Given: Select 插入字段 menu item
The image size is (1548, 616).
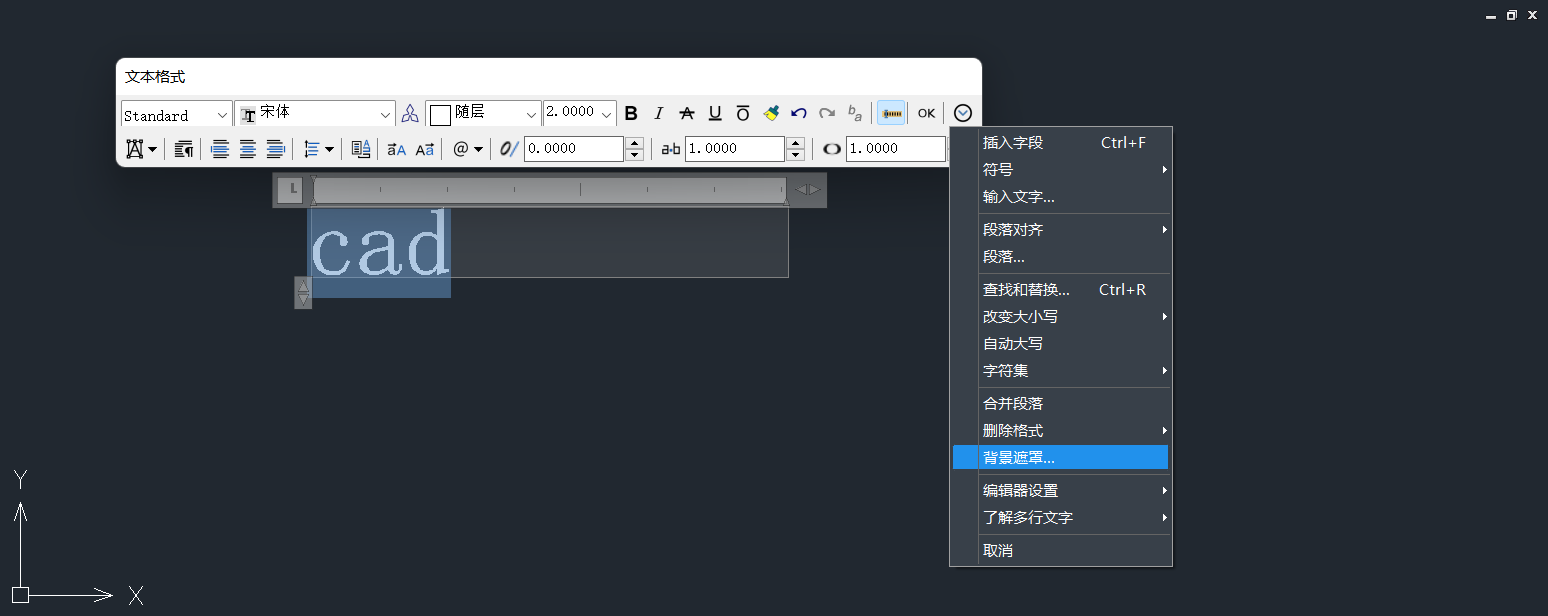Looking at the screenshot, I should pyautogui.click(x=1061, y=143).
